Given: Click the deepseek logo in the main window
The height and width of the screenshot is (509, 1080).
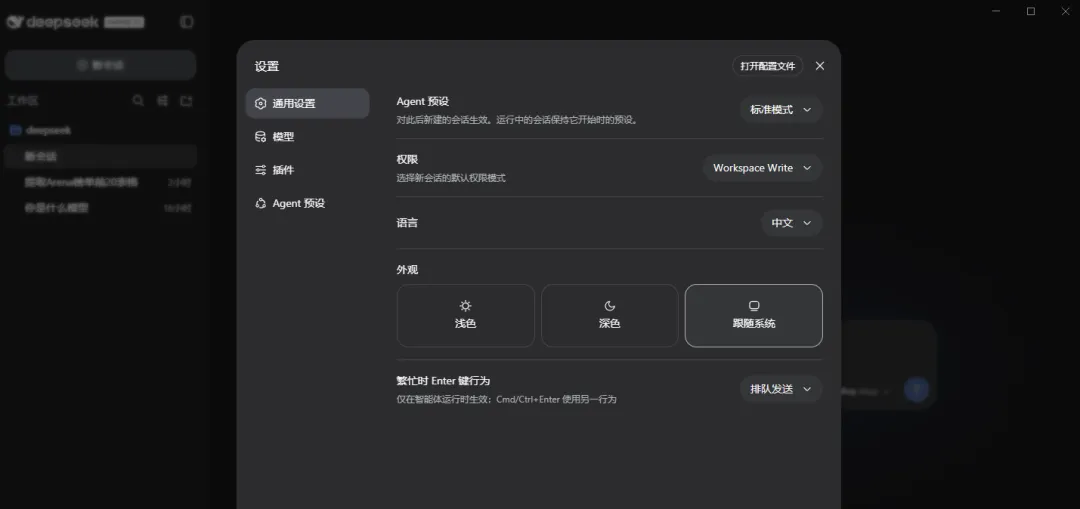Looking at the screenshot, I should (52, 22).
